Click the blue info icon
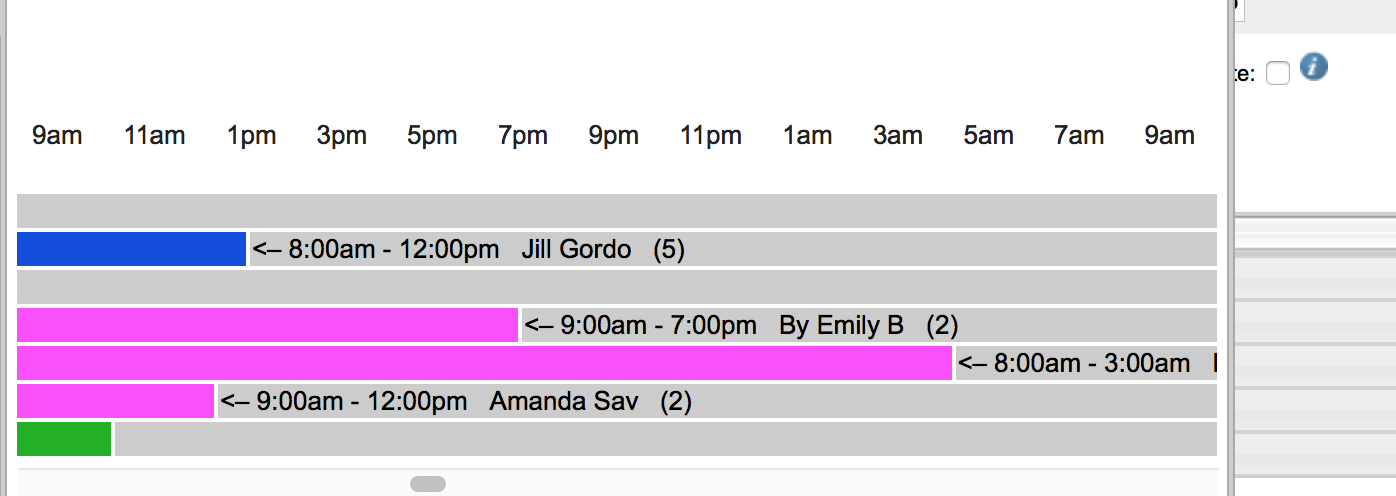Viewport: 1396px width, 496px height. pos(1314,67)
